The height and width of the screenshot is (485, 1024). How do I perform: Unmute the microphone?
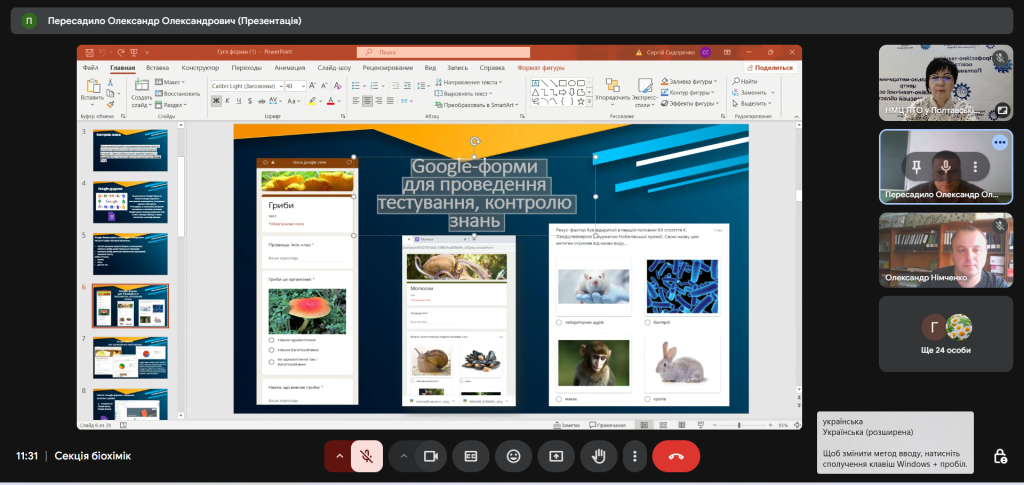click(367, 456)
